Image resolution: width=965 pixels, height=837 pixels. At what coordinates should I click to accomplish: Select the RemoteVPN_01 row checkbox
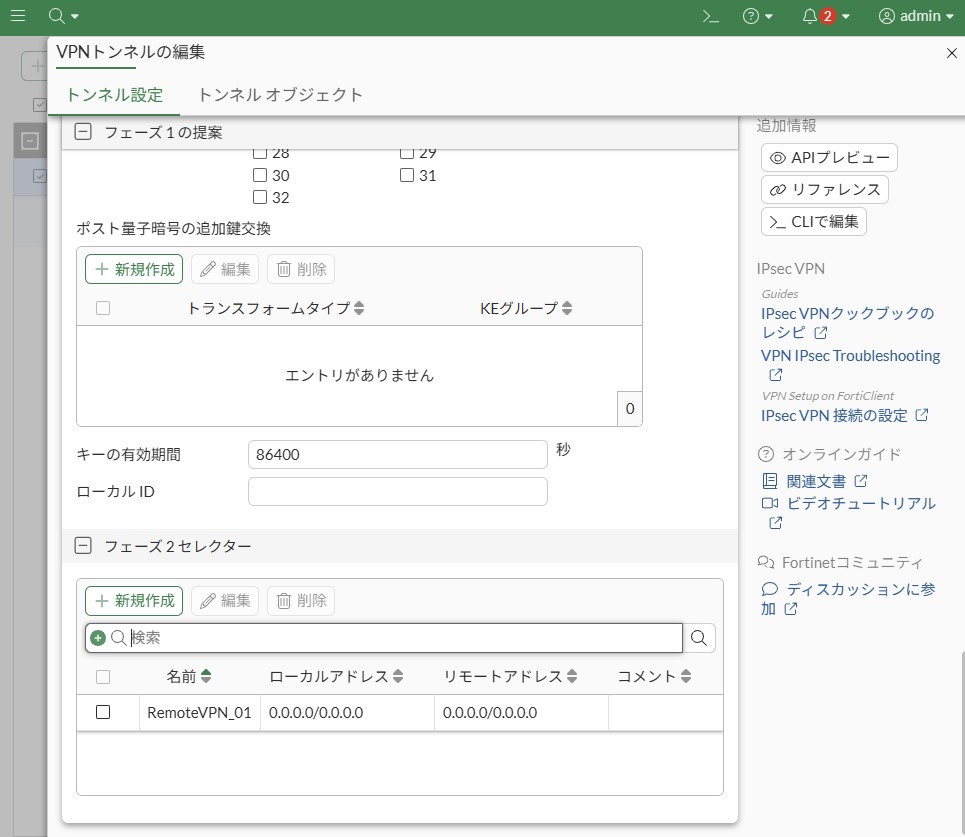pos(103,712)
